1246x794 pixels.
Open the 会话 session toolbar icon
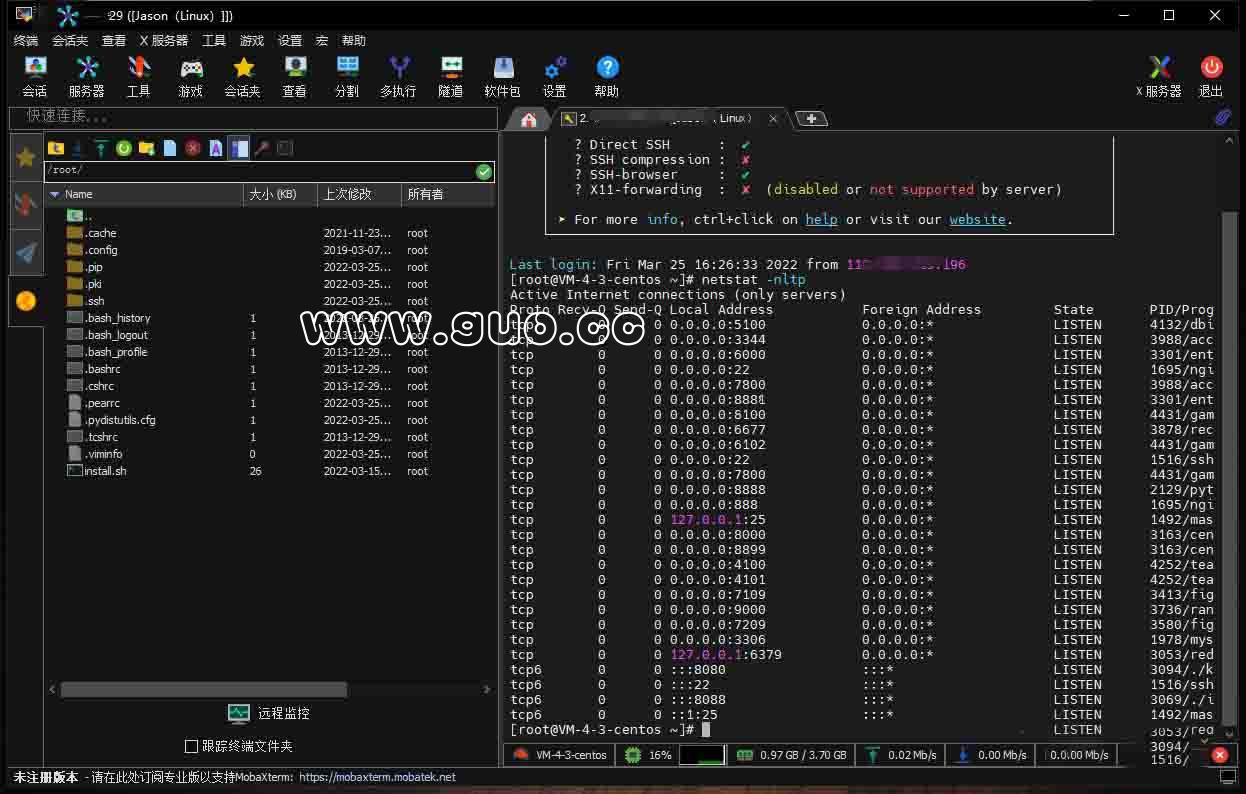pos(35,76)
